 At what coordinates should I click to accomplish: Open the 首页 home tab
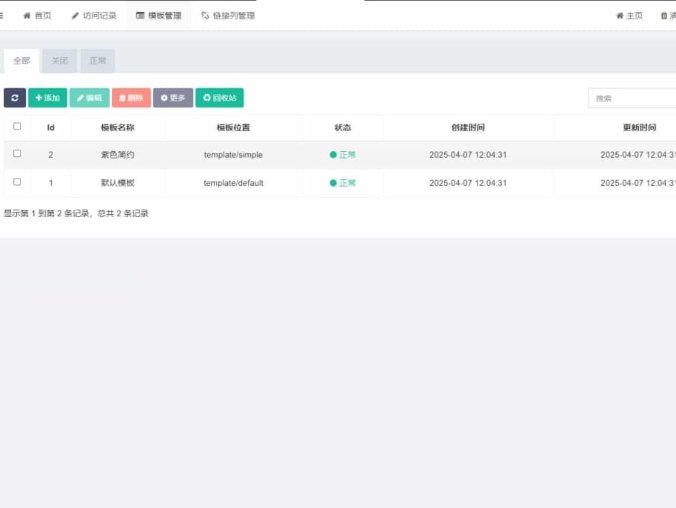pyautogui.click(x=37, y=16)
